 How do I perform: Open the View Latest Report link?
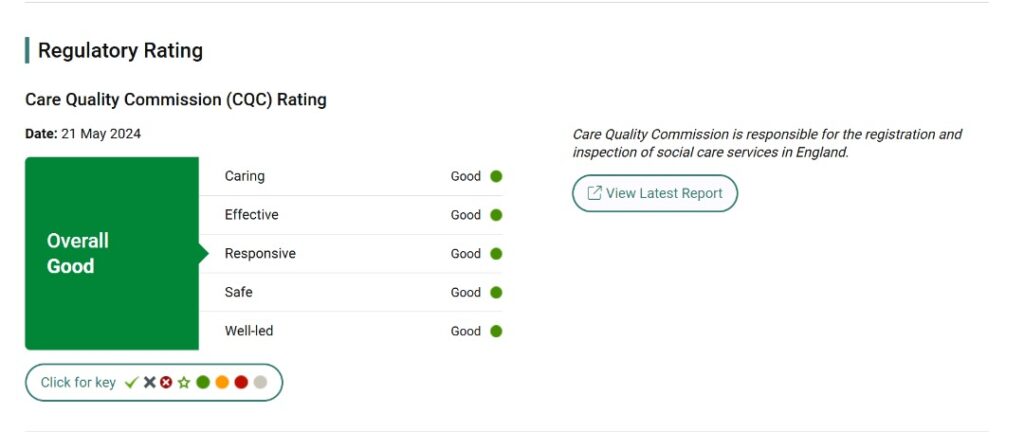click(x=663, y=193)
